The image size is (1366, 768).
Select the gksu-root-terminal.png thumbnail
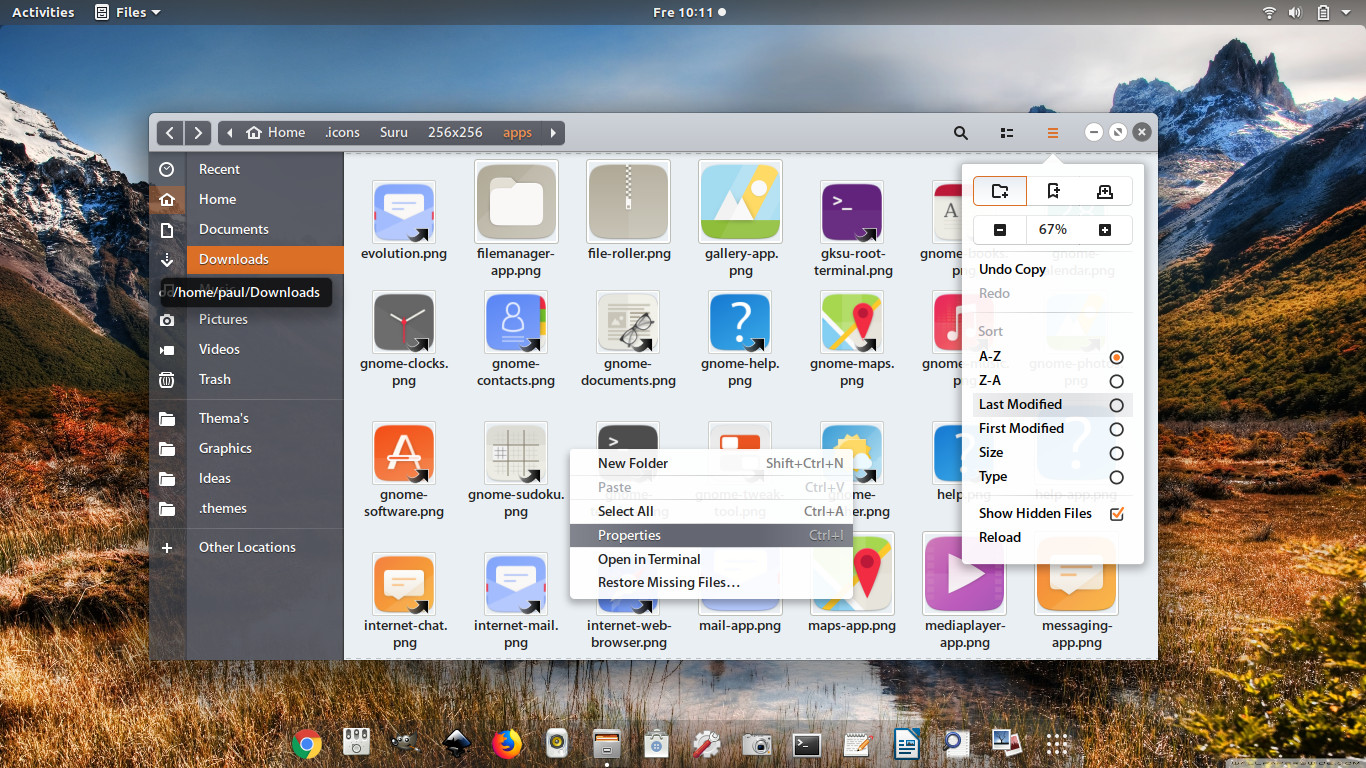point(852,212)
